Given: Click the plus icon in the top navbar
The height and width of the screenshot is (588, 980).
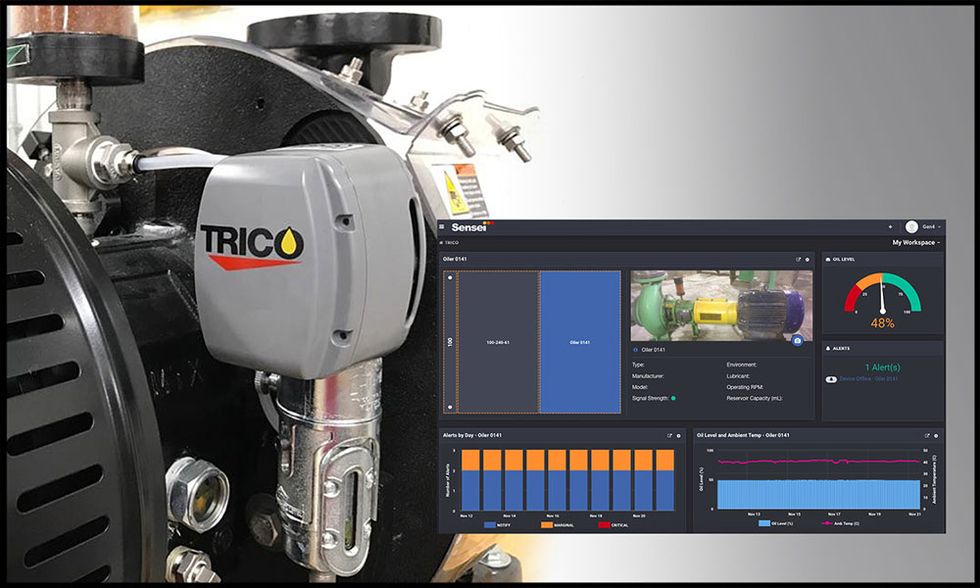Looking at the screenshot, I should click(x=889, y=224).
